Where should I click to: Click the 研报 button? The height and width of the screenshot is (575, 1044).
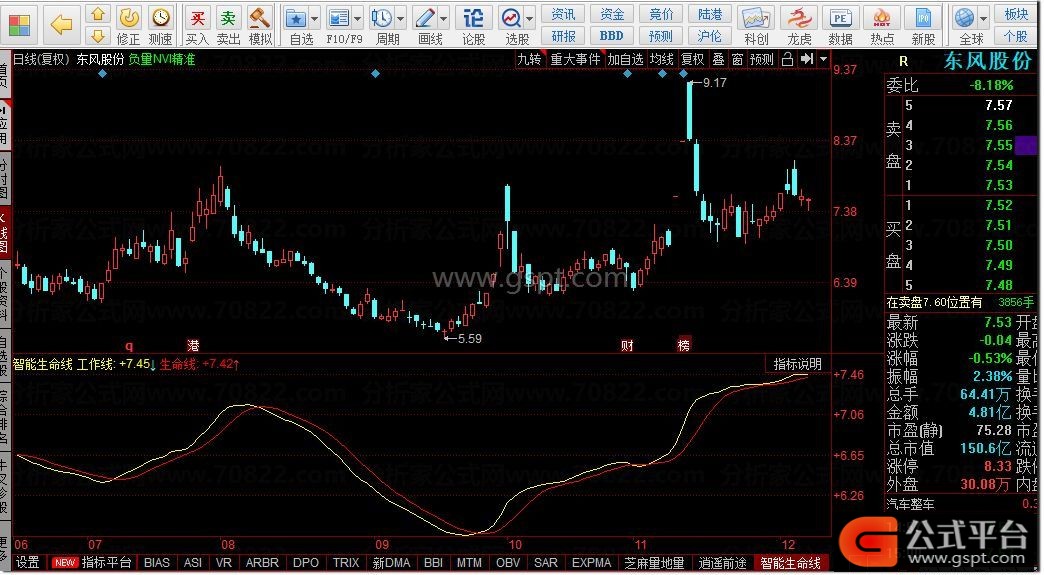coord(563,36)
